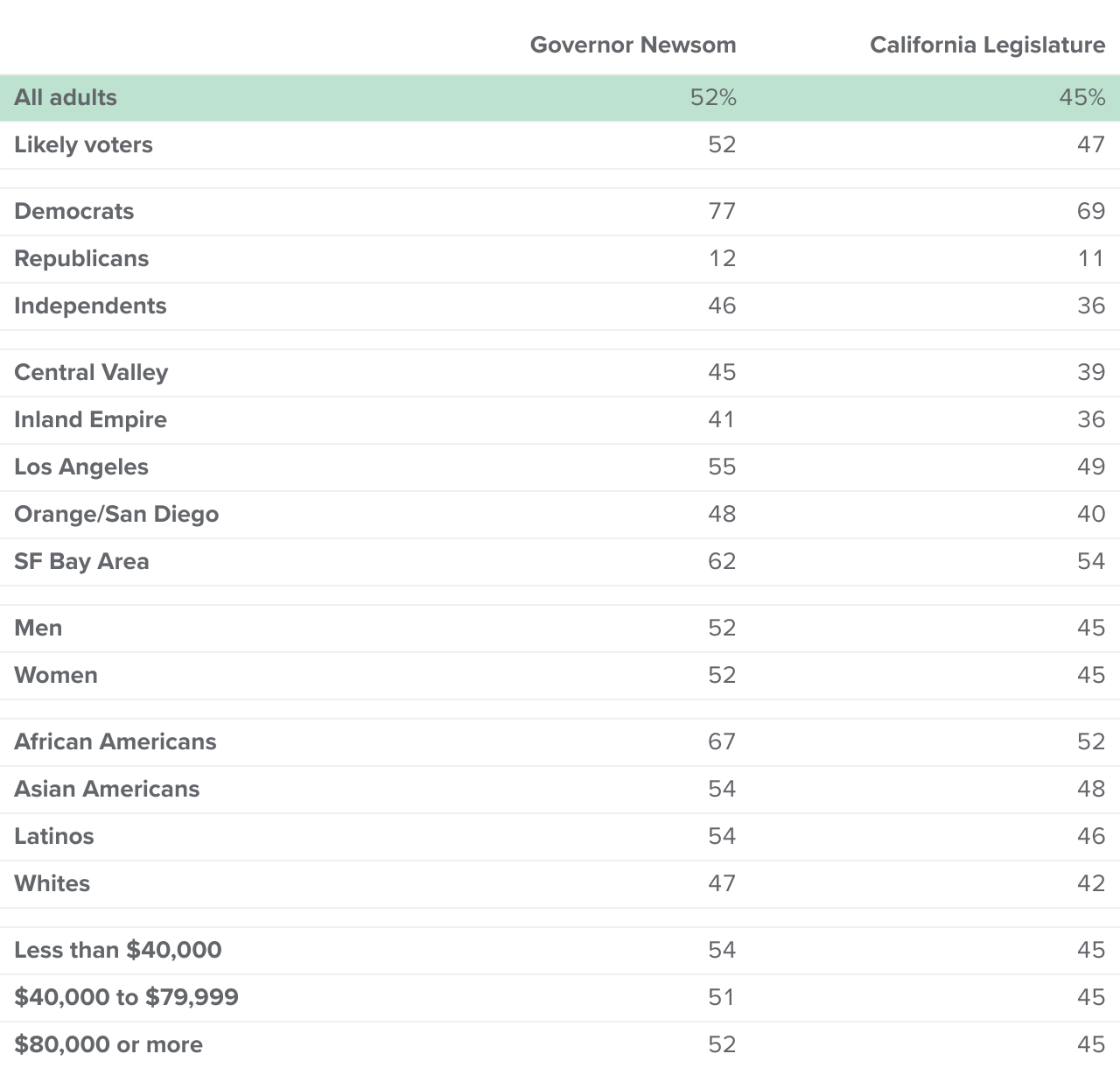Click the 45% value for All adults
The image size is (1120, 1068).
(1082, 97)
